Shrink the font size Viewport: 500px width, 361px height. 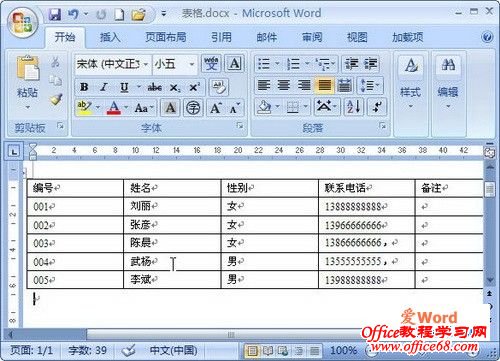(235, 108)
